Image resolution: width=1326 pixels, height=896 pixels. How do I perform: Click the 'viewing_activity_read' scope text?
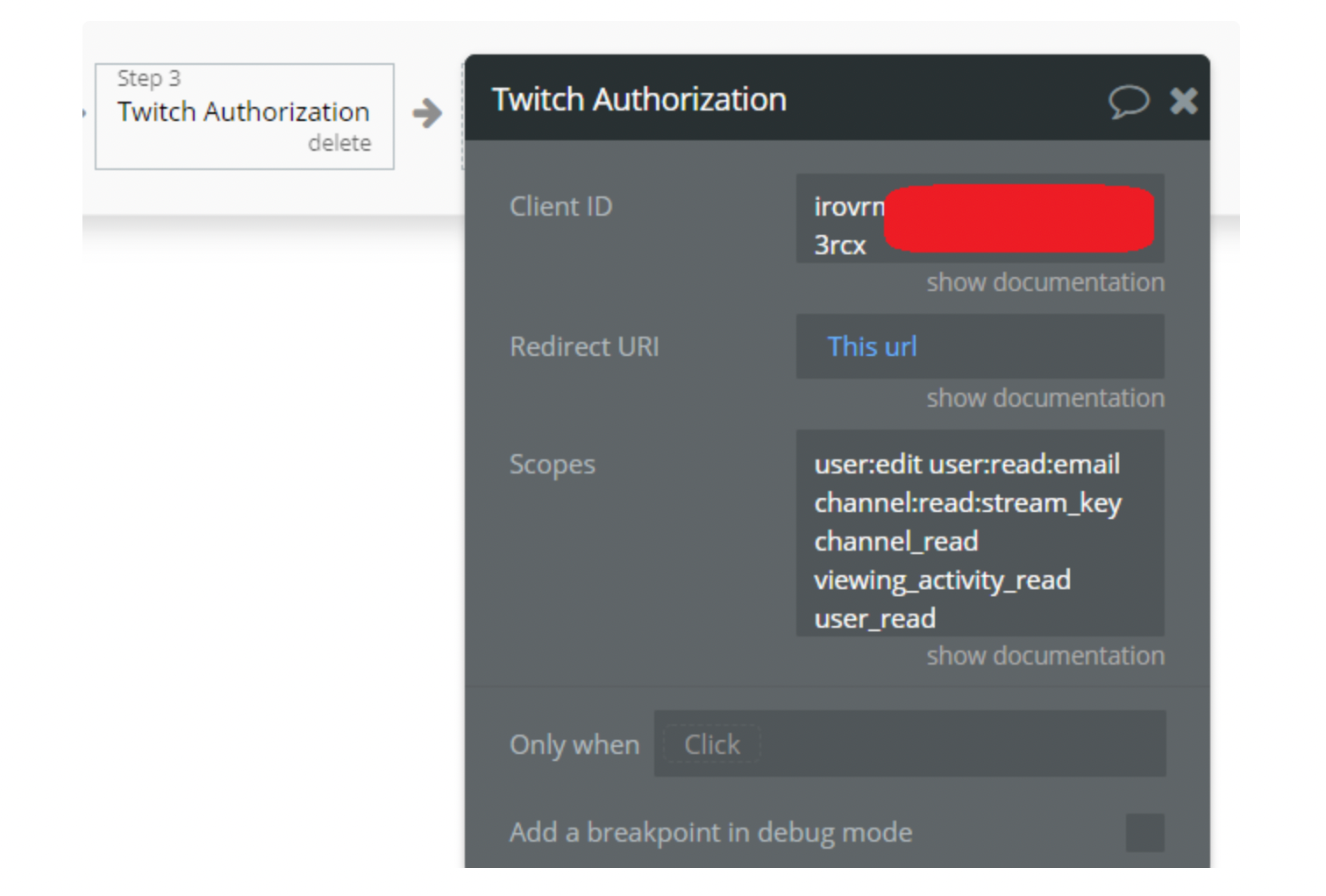[942, 580]
